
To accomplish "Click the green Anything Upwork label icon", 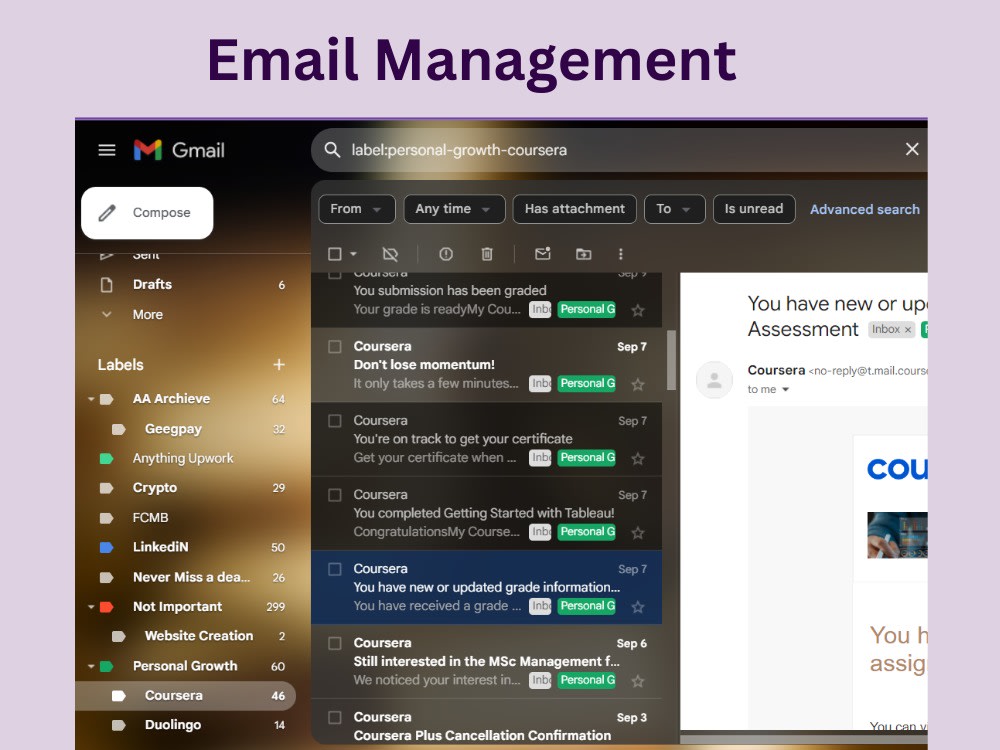I will point(107,459).
